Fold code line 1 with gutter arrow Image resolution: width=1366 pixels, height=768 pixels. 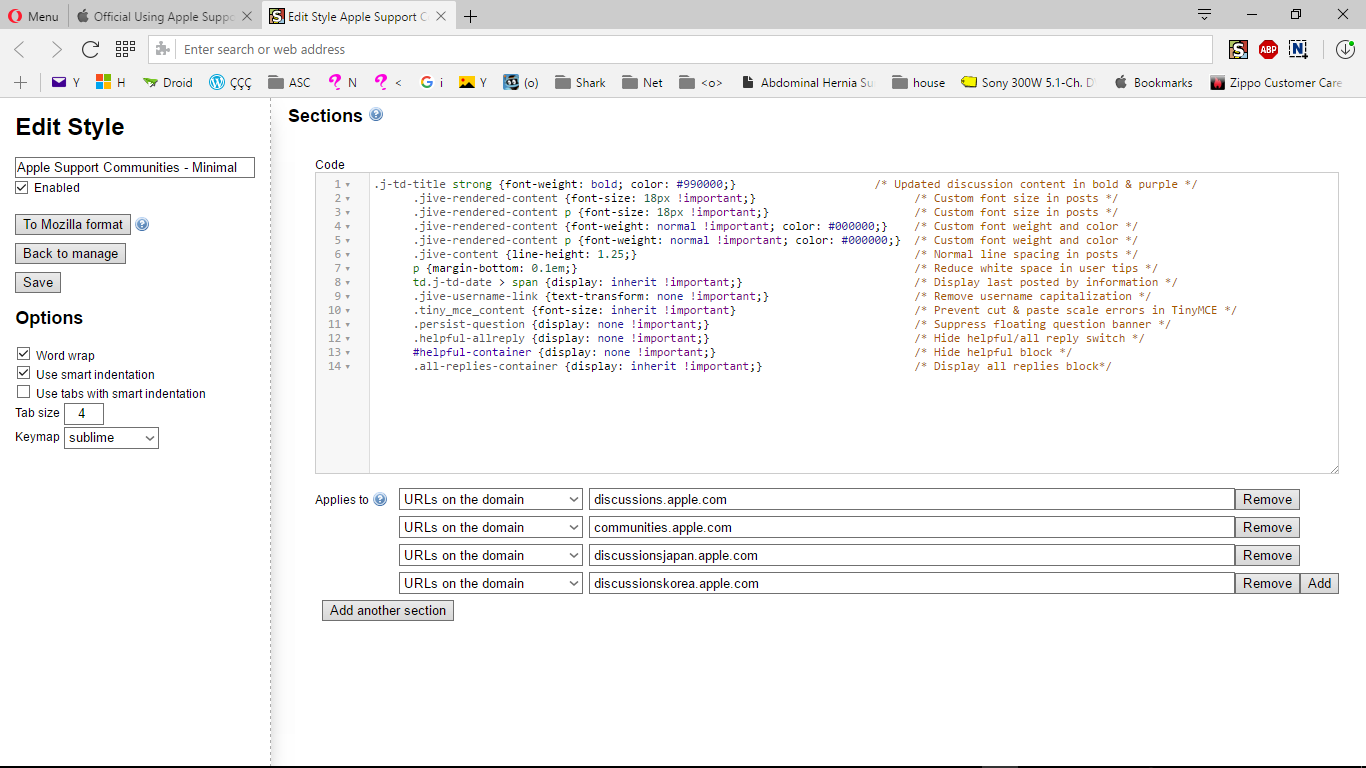coord(348,185)
